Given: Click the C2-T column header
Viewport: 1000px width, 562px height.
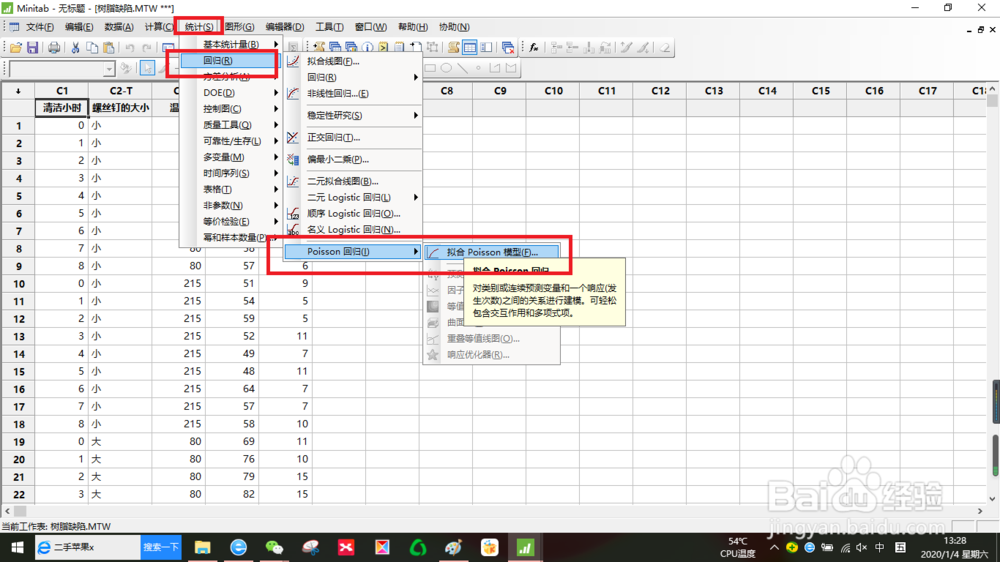Looking at the screenshot, I should click(x=121, y=91).
